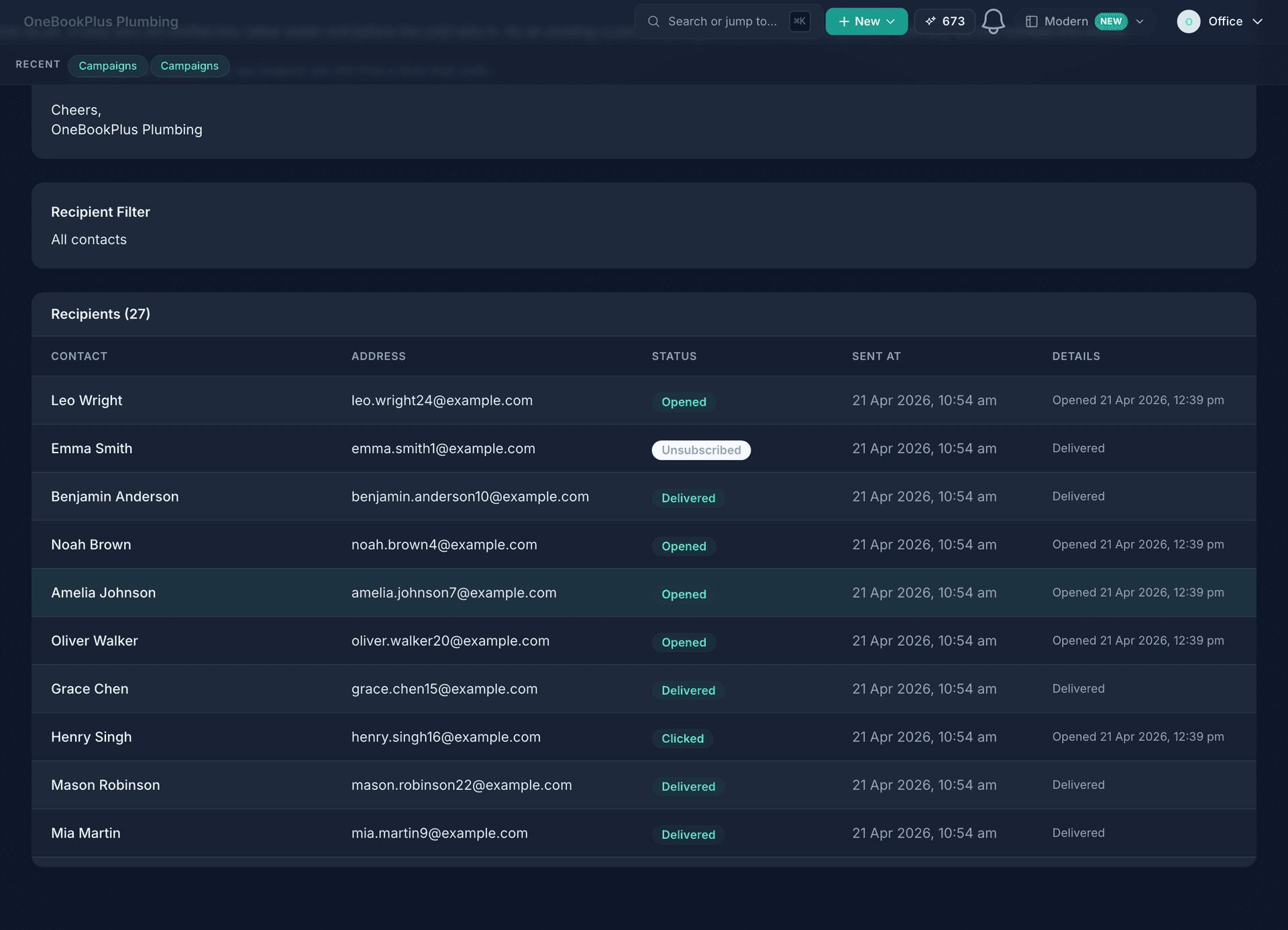Screen dimensions: 1288x930
Task: Open the New dropdown button
Action: coord(866,21)
